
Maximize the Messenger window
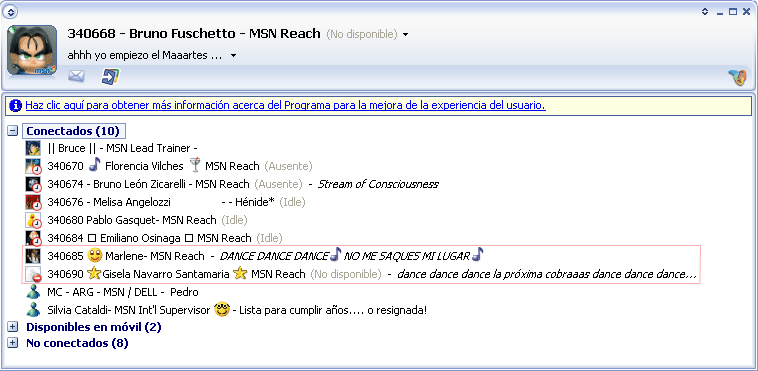pyautogui.click(x=733, y=12)
